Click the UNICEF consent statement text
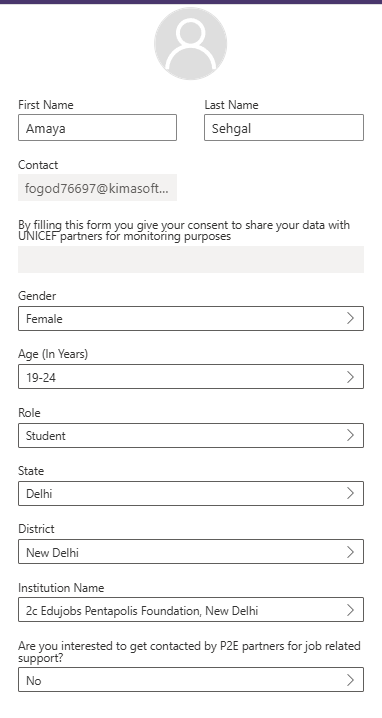Viewport: 382px width, 718px height. [x=184, y=231]
